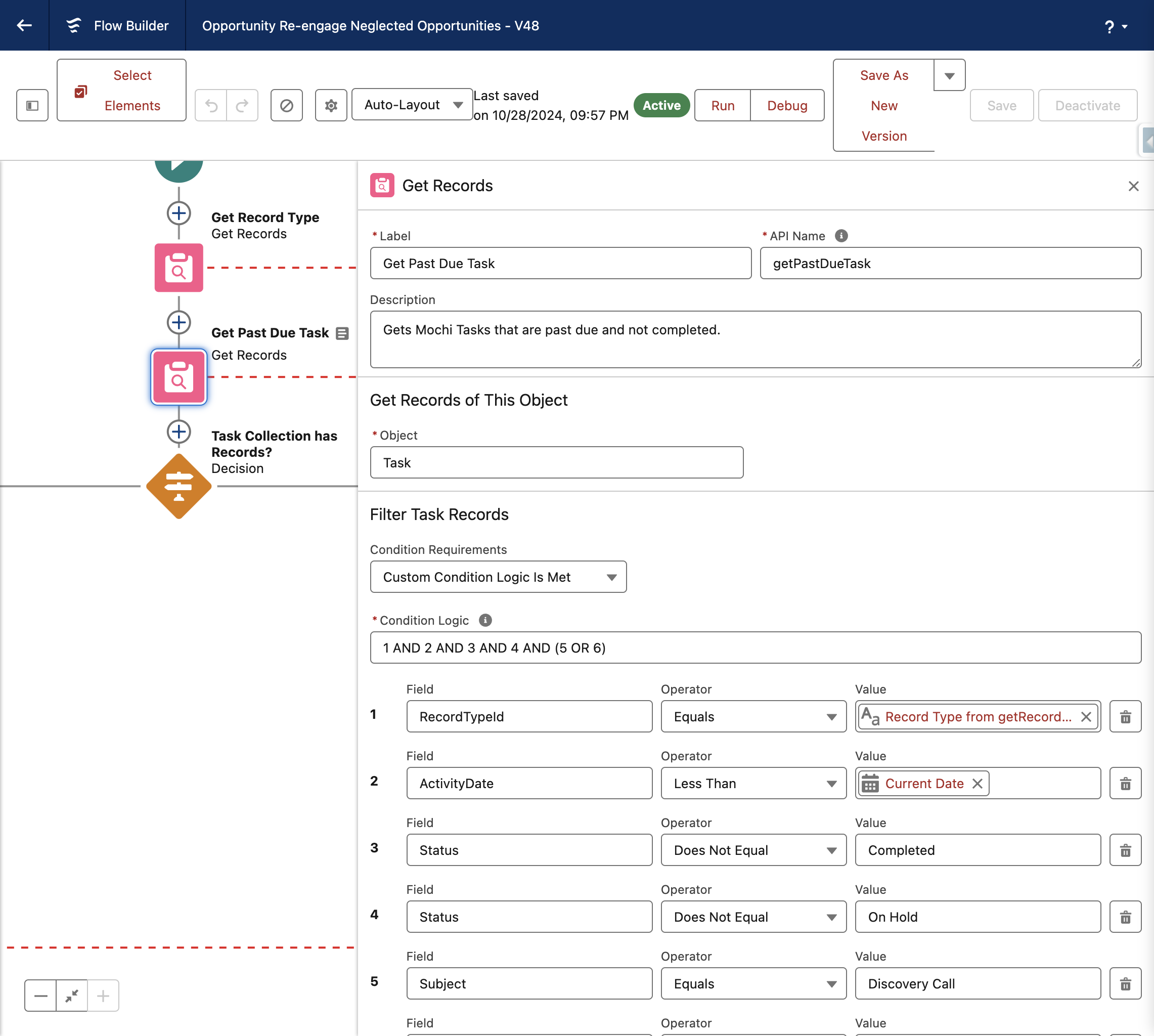
Task: Open the flow settings gear icon
Action: [331, 105]
